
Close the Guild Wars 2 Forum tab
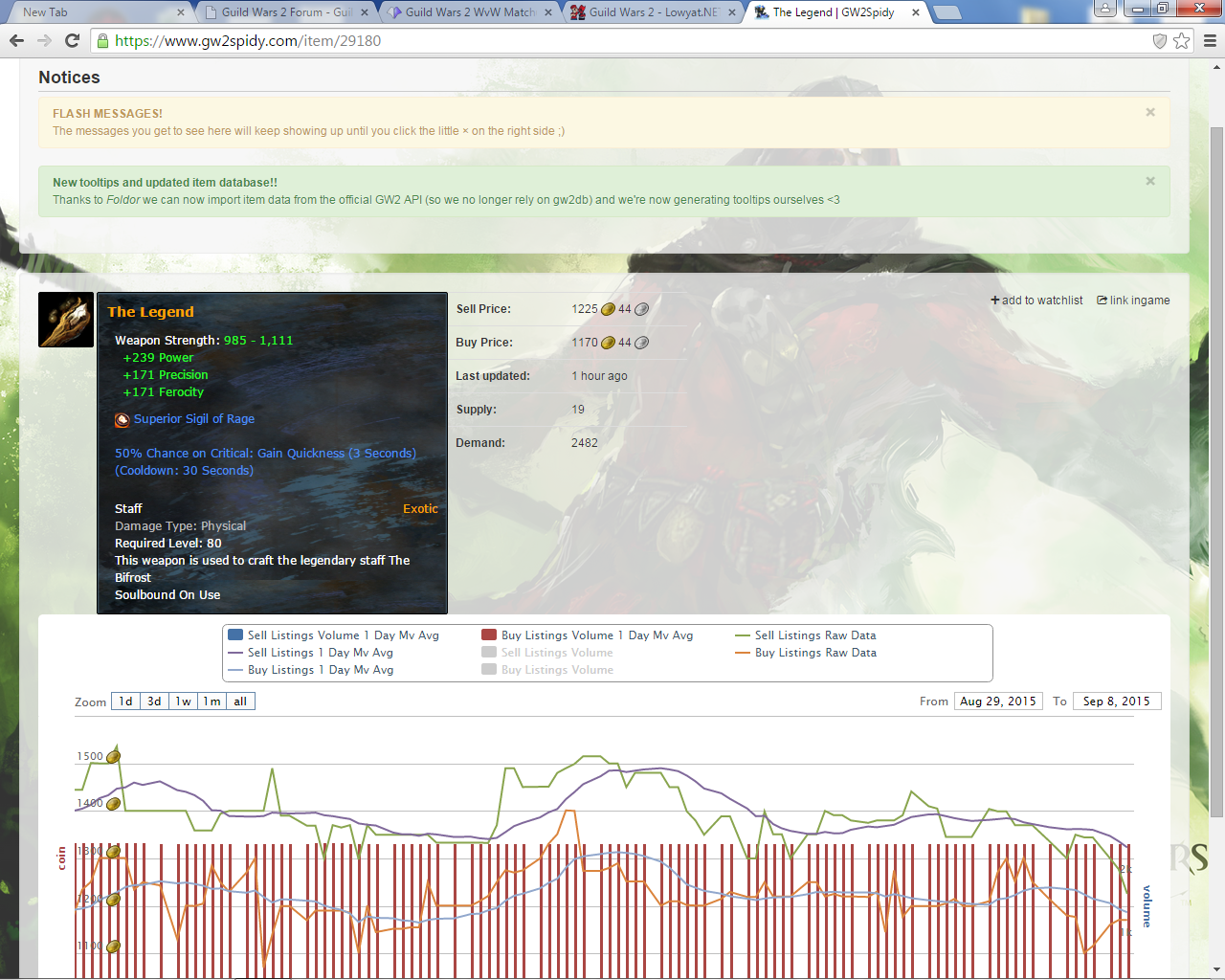click(x=365, y=12)
